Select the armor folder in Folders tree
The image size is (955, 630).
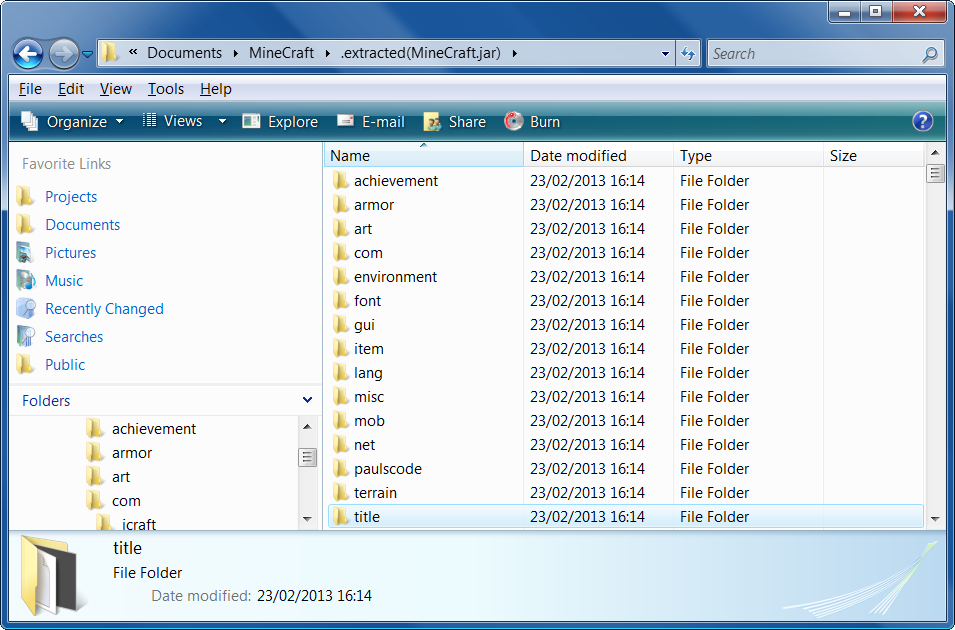(132, 453)
